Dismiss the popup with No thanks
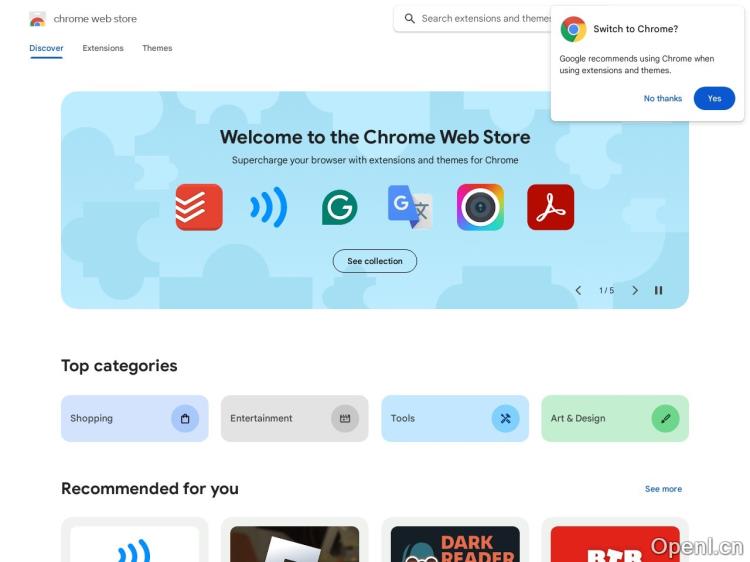 click(662, 98)
